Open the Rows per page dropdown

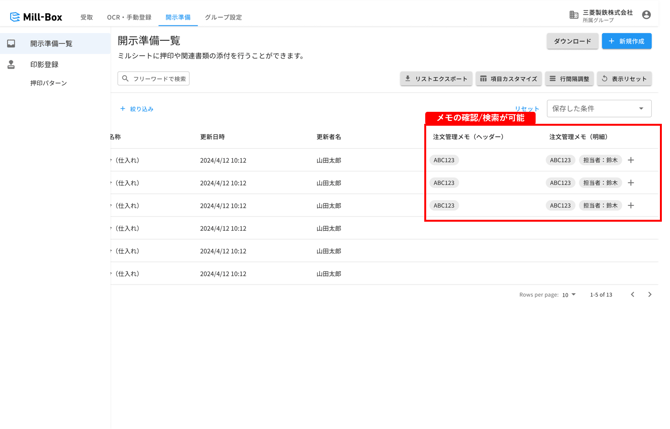(x=569, y=295)
